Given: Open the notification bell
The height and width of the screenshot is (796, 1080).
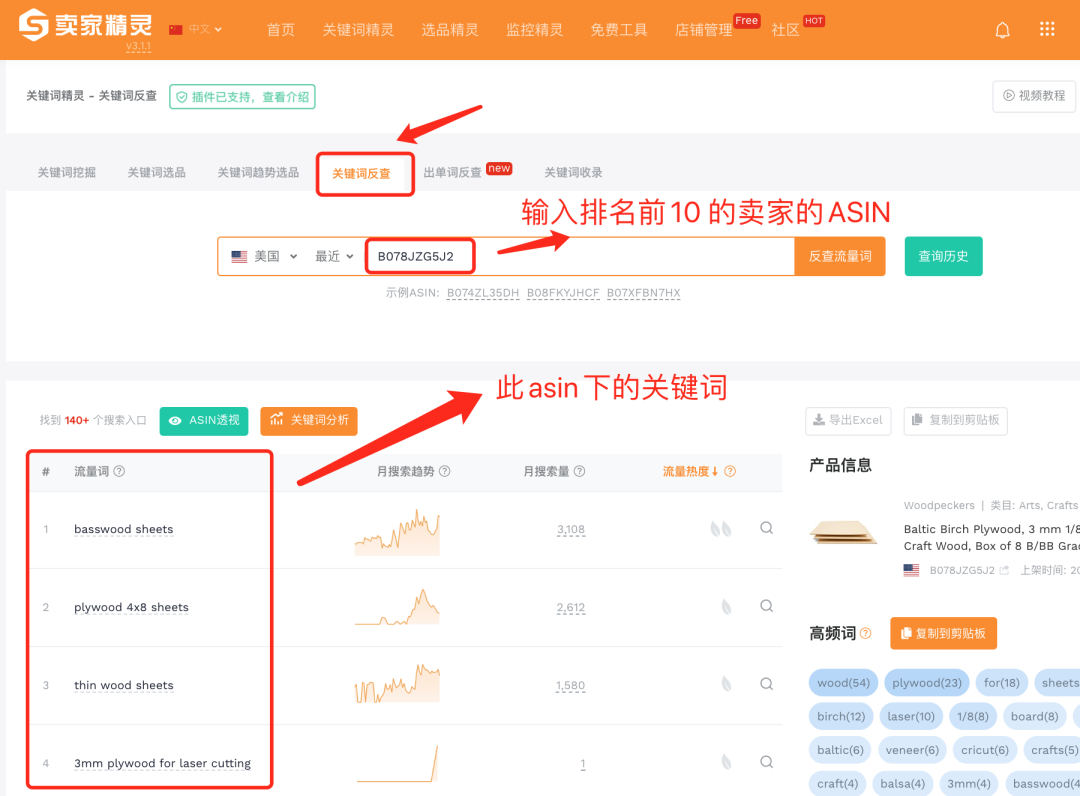Looking at the screenshot, I should click(x=1002, y=30).
